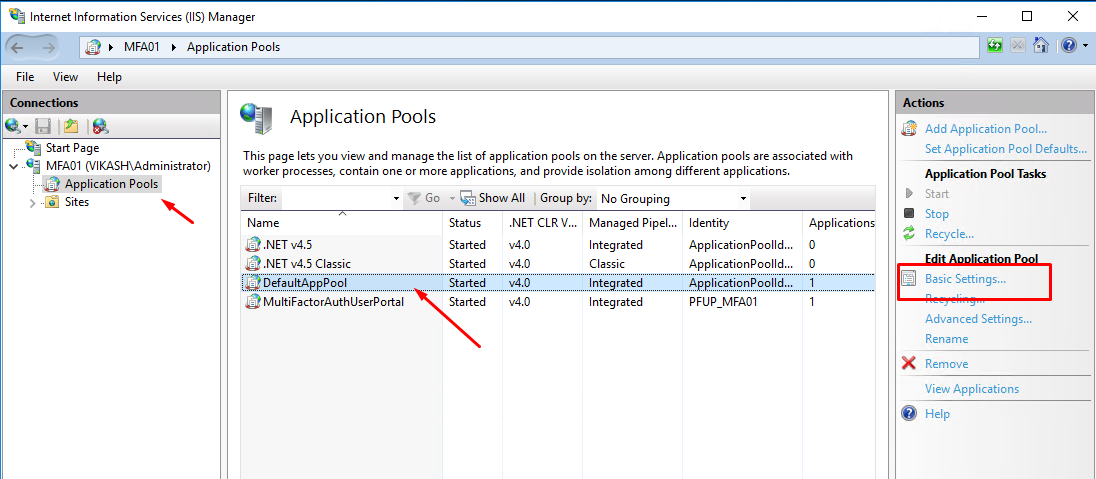
Task: Click MFA01 in the address breadcrumb
Action: pos(143,48)
